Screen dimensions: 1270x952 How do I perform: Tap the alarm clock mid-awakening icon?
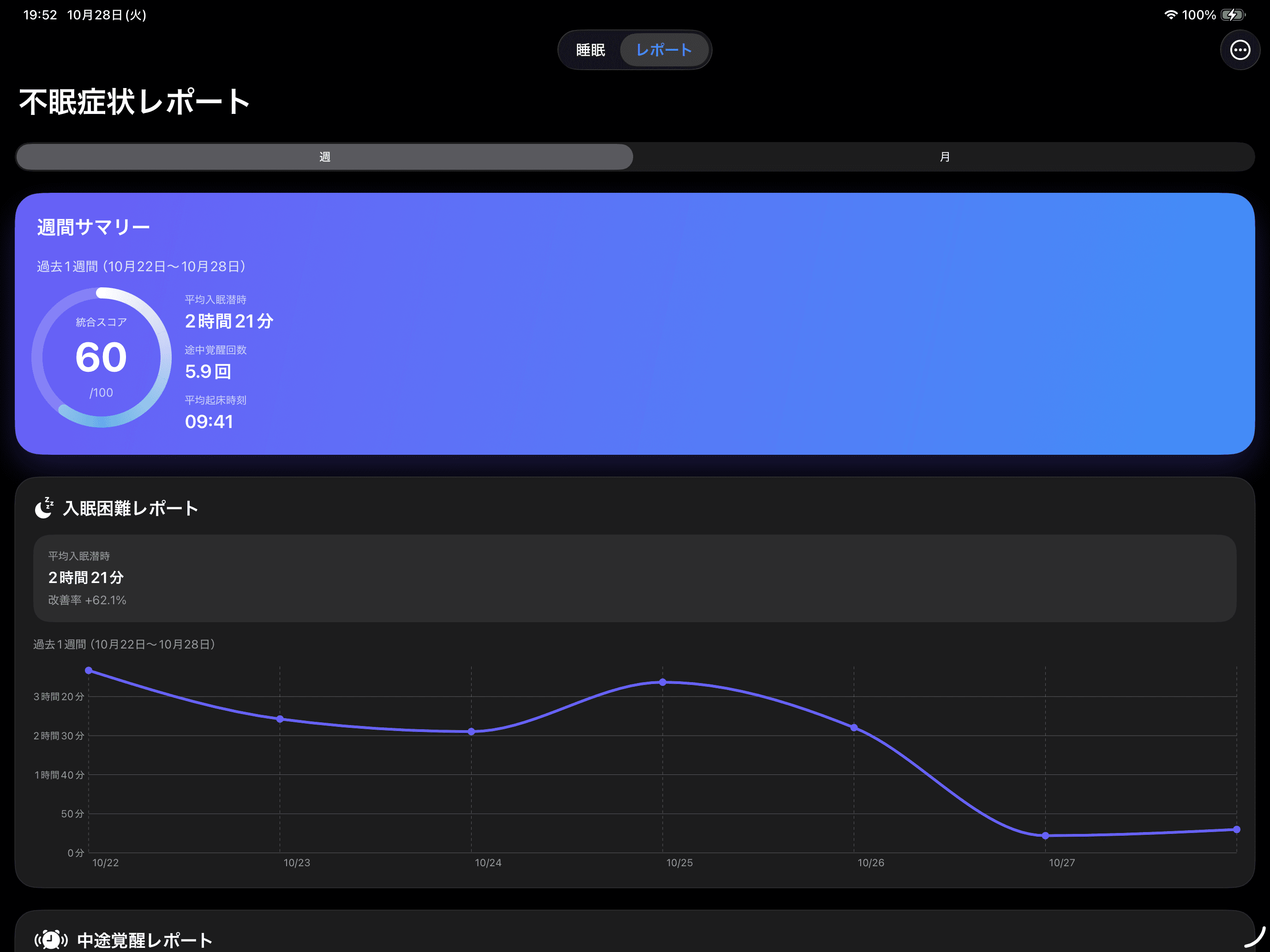coord(51,940)
